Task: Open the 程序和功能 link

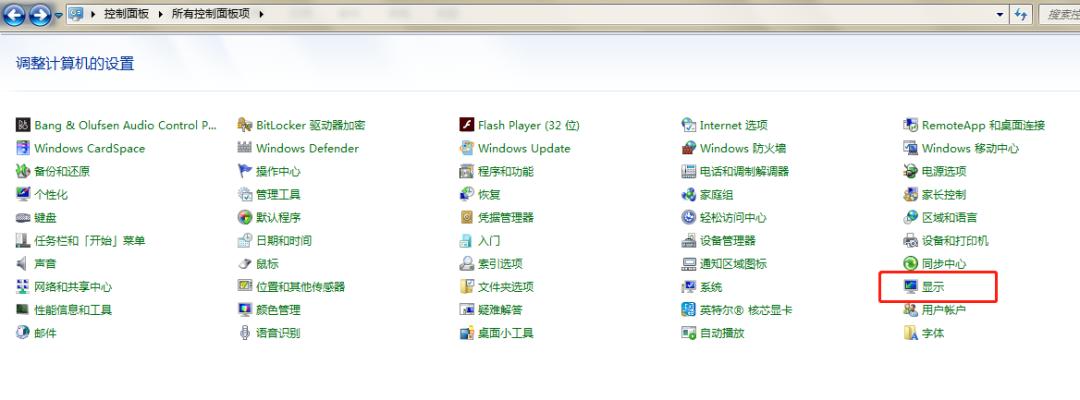Action: pos(506,171)
